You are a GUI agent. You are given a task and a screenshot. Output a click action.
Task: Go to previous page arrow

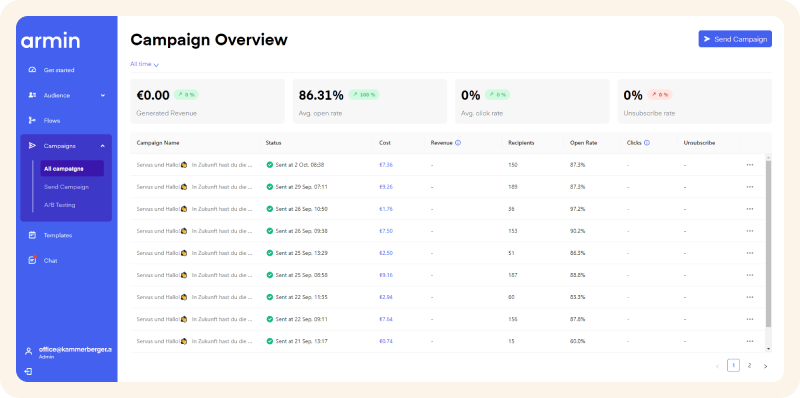(717, 366)
